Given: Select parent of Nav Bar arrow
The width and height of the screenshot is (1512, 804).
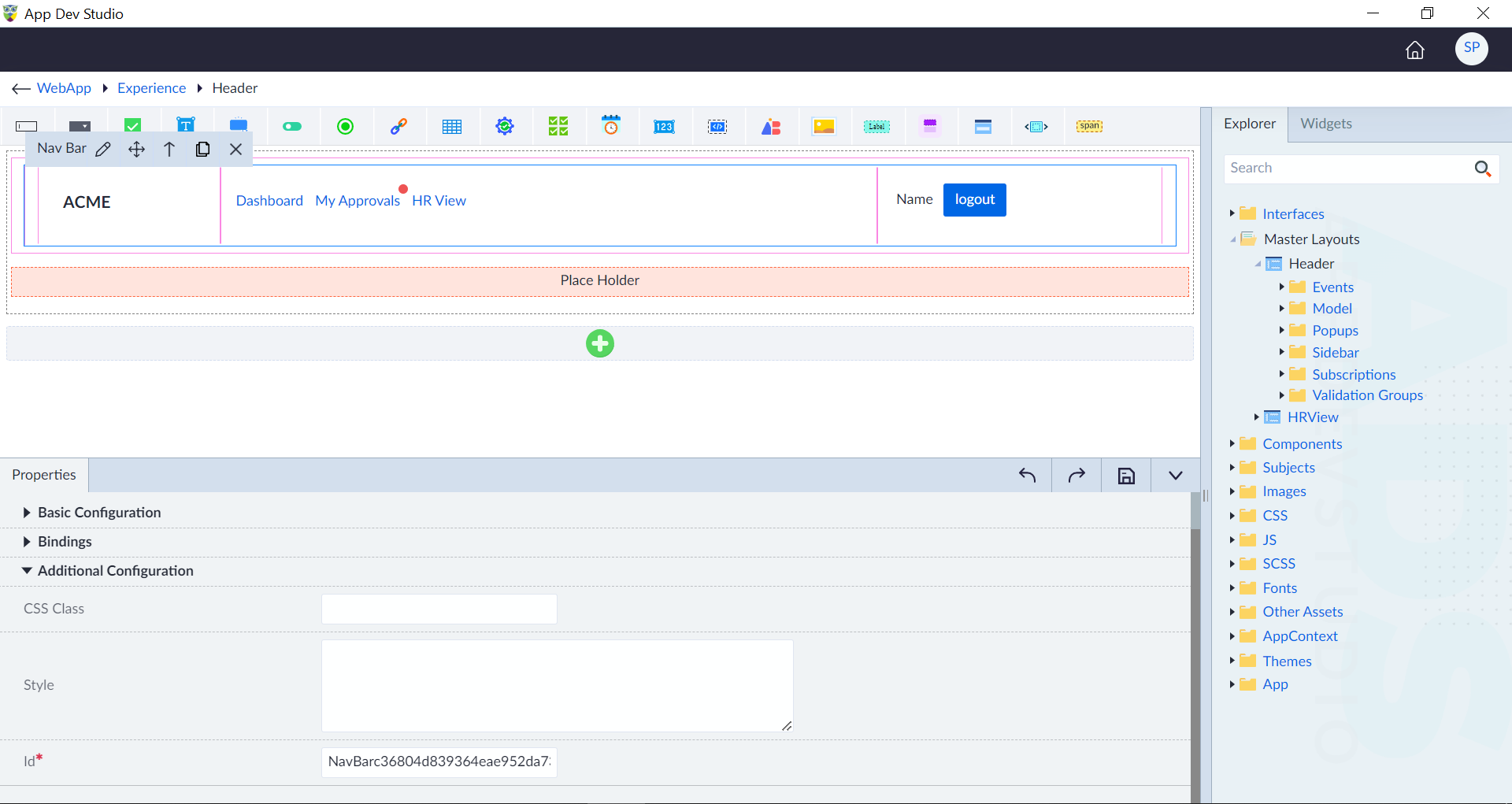Looking at the screenshot, I should pos(169,149).
